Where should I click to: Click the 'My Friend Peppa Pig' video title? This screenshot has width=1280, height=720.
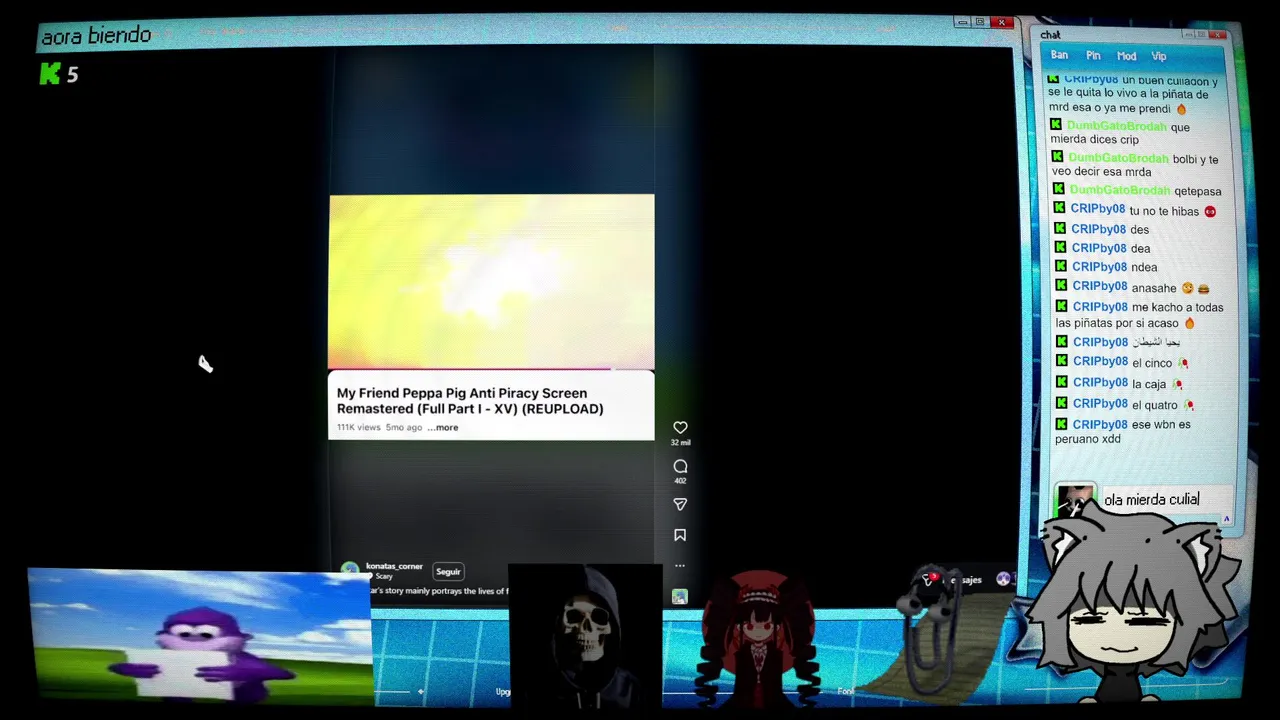point(470,401)
